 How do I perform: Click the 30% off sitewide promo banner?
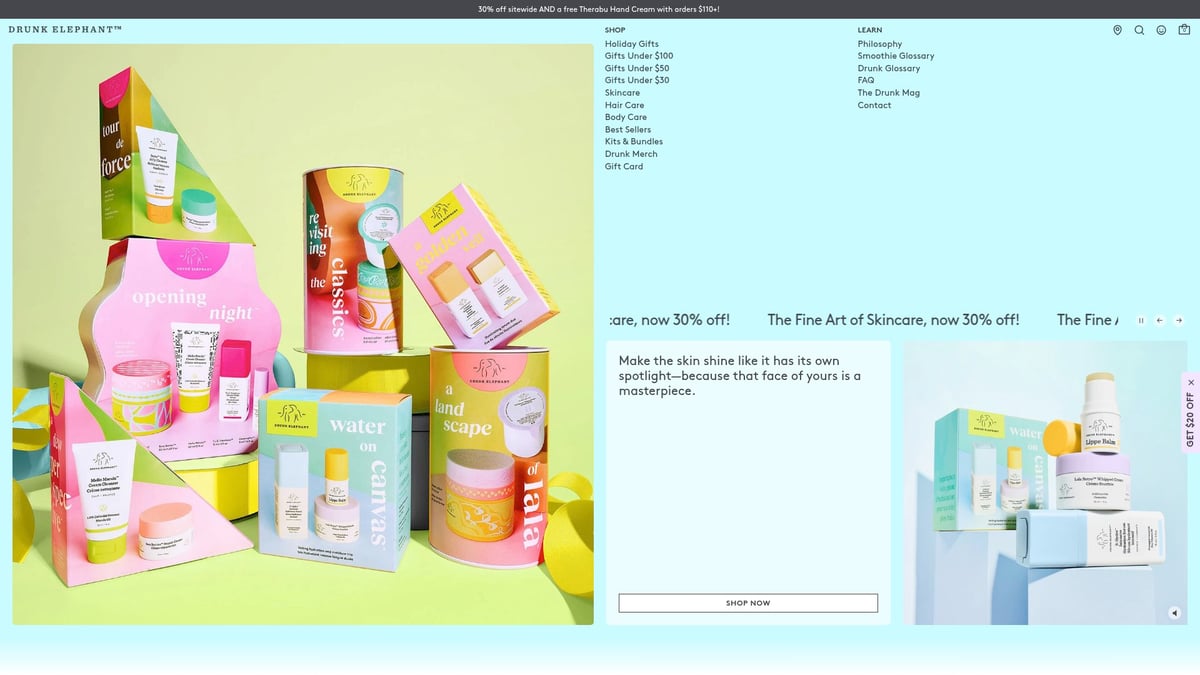pyautogui.click(x=600, y=8)
